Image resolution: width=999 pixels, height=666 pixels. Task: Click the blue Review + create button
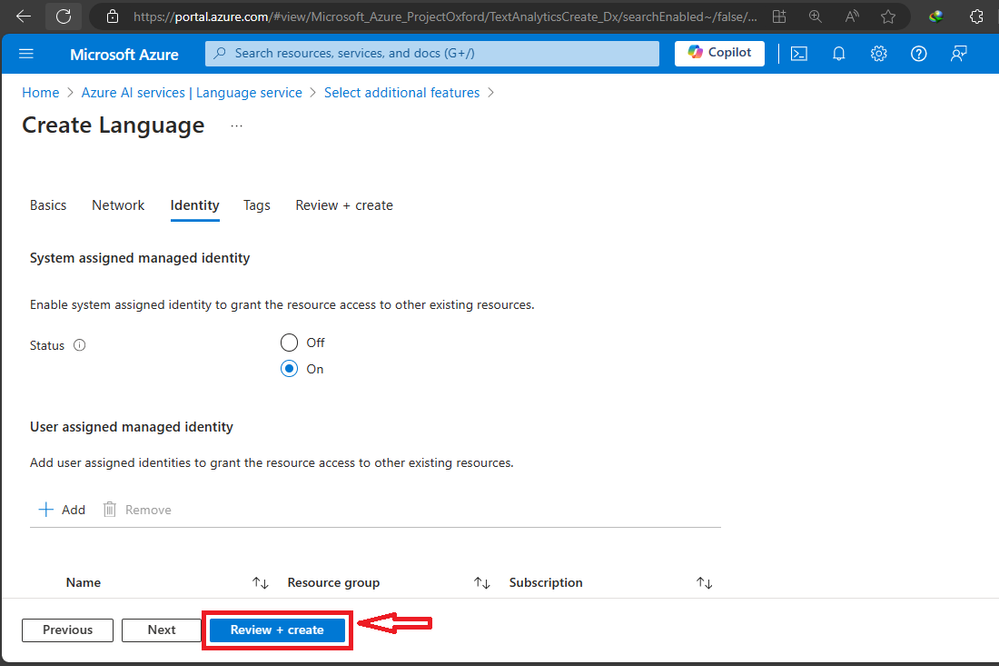click(x=277, y=630)
